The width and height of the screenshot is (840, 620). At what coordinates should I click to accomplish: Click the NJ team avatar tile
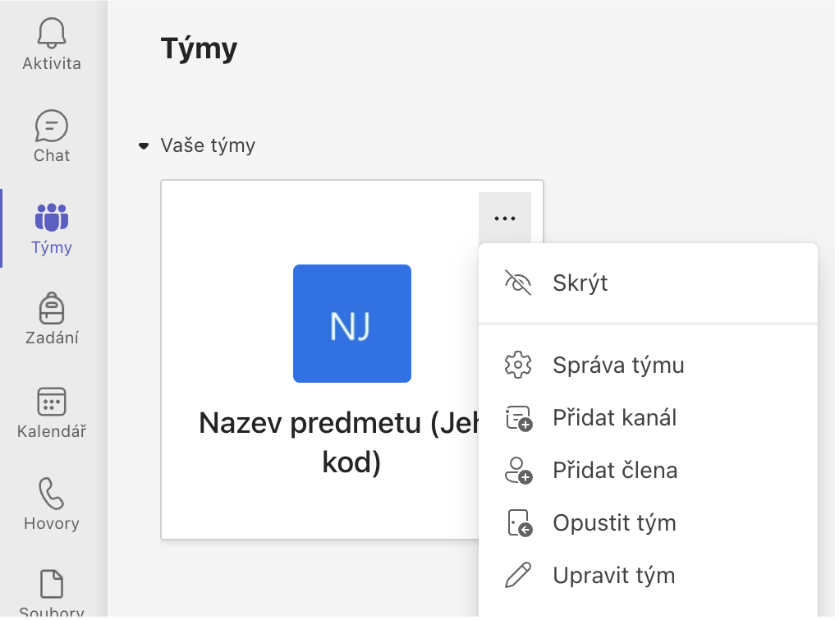(352, 324)
